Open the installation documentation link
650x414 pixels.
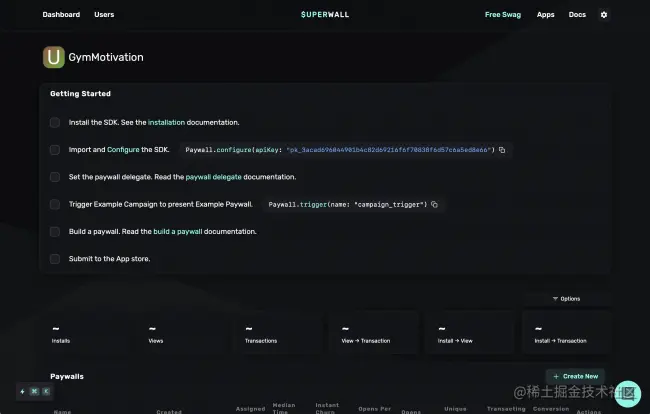166,123
